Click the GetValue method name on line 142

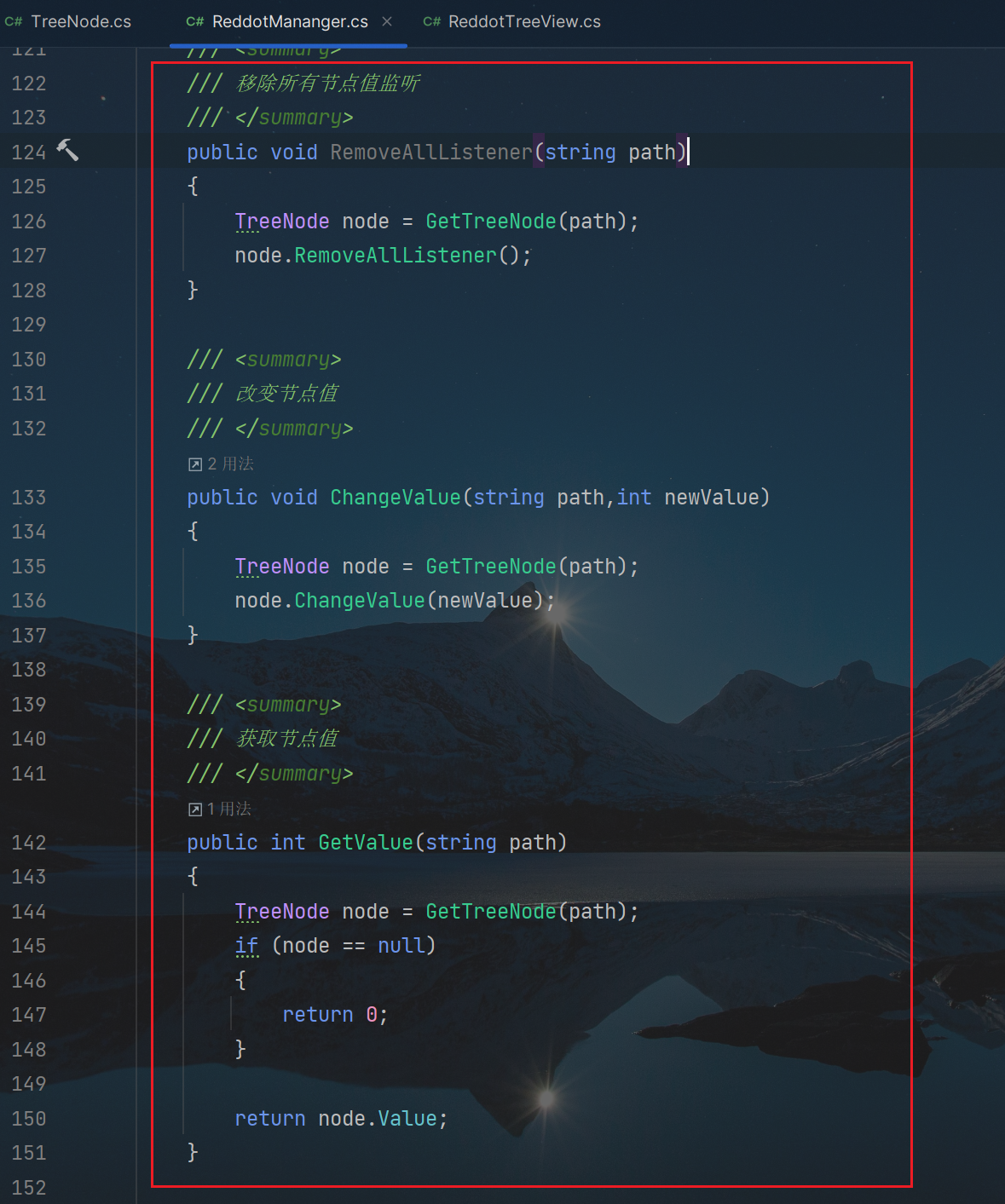(x=366, y=842)
